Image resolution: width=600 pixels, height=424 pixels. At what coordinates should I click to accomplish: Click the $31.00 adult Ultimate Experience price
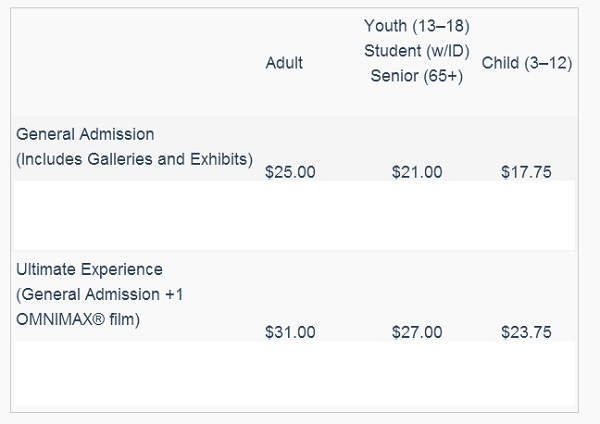click(x=290, y=333)
